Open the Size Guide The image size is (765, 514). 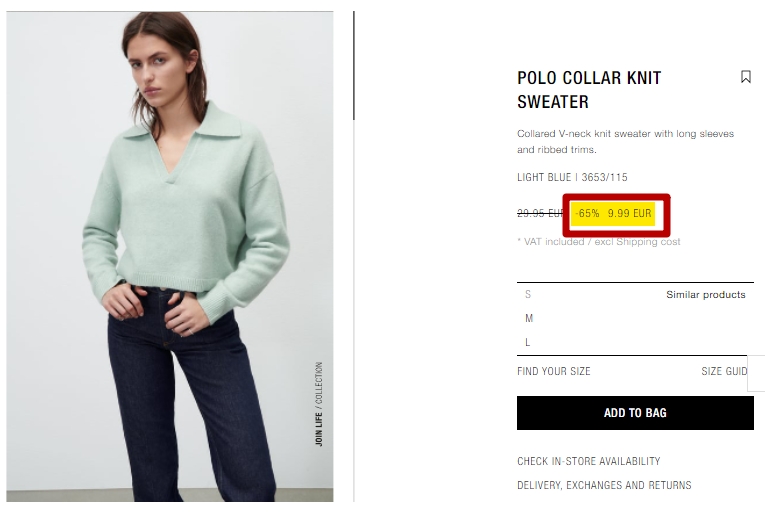coord(724,371)
